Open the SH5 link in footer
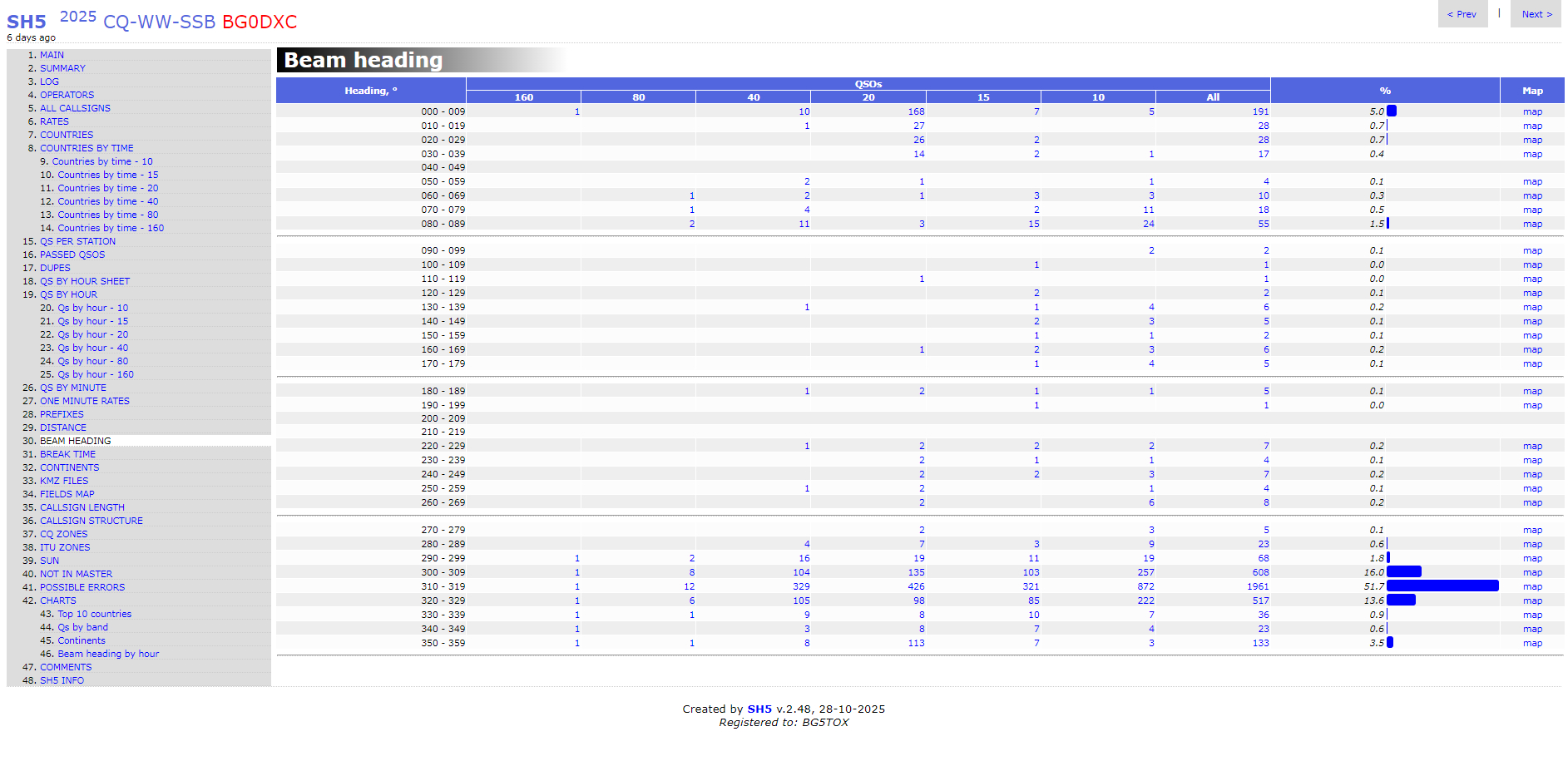 [x=759, y=709]
